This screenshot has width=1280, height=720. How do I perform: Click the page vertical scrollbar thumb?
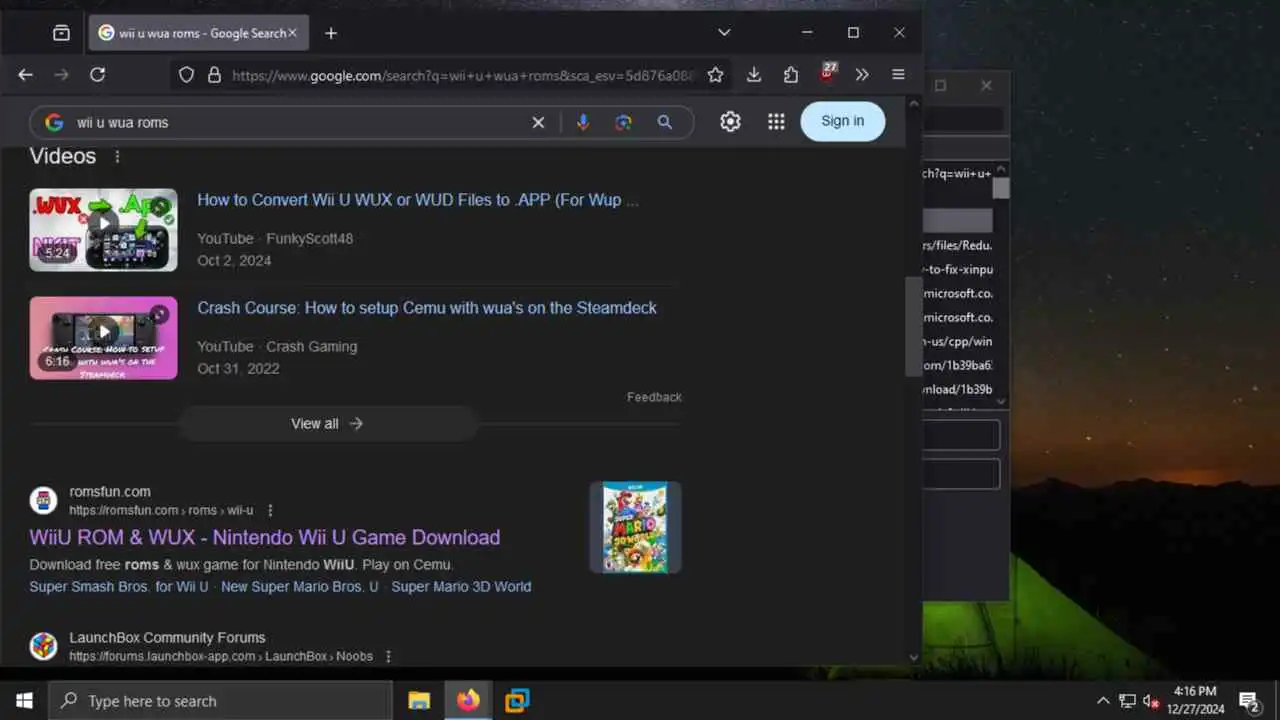point(913,326)
